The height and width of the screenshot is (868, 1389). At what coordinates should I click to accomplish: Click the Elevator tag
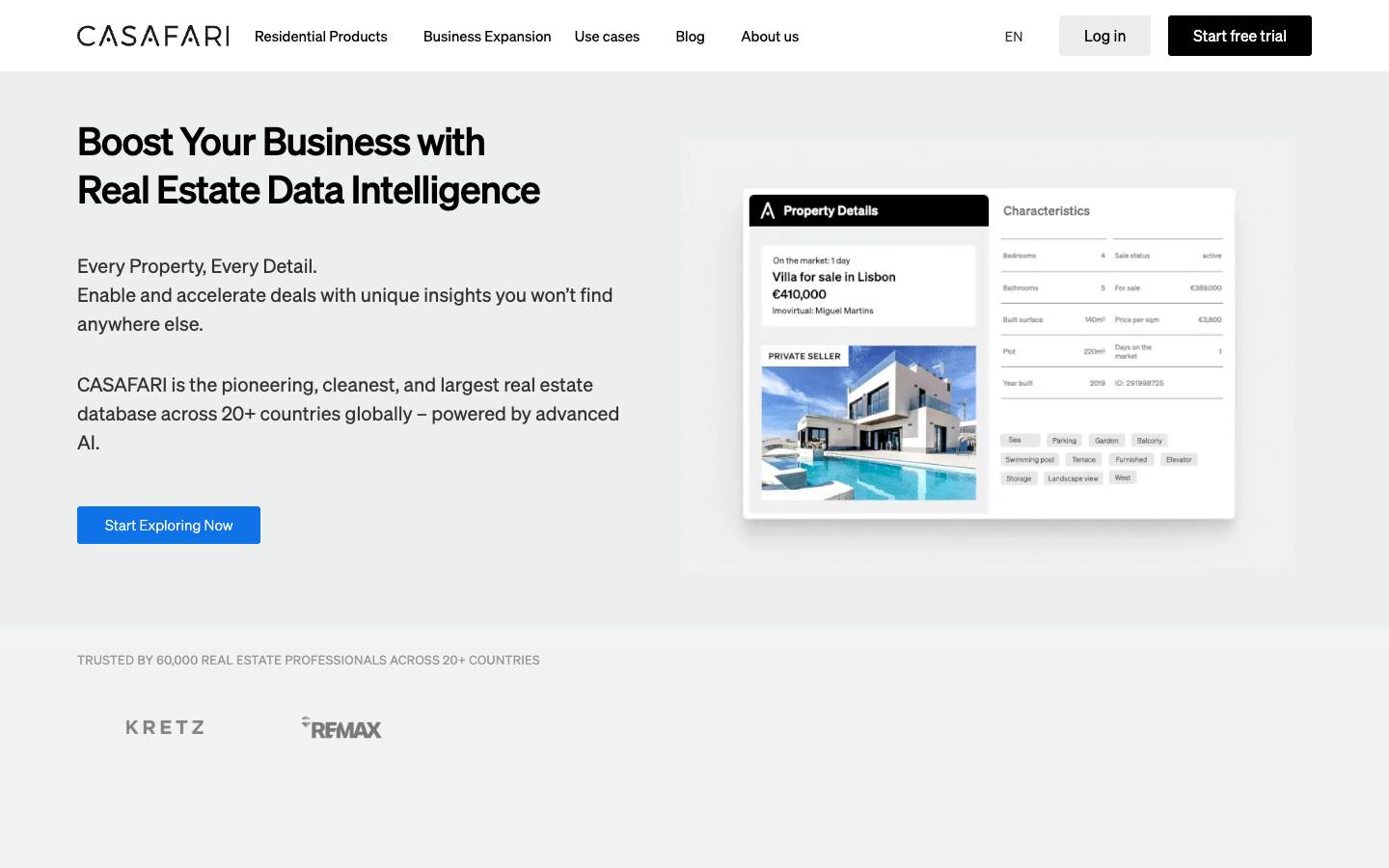click(x=1179, y=460)
